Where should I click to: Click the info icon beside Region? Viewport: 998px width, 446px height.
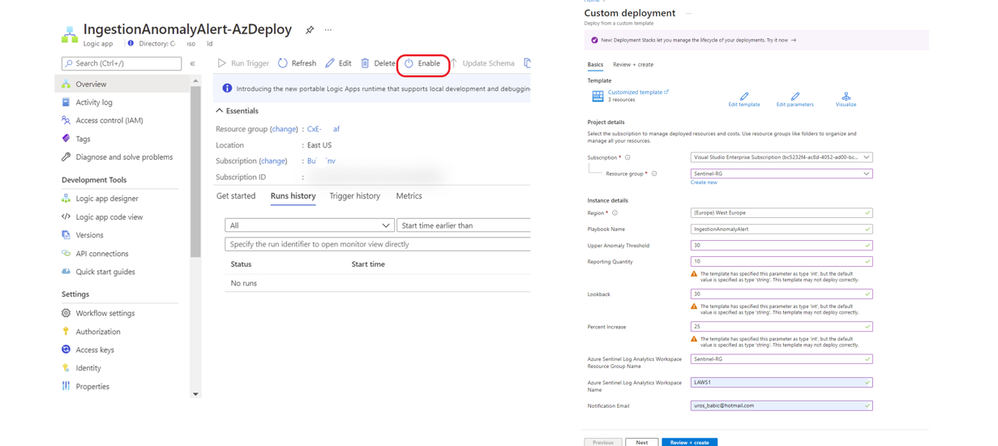coord(615,213)
